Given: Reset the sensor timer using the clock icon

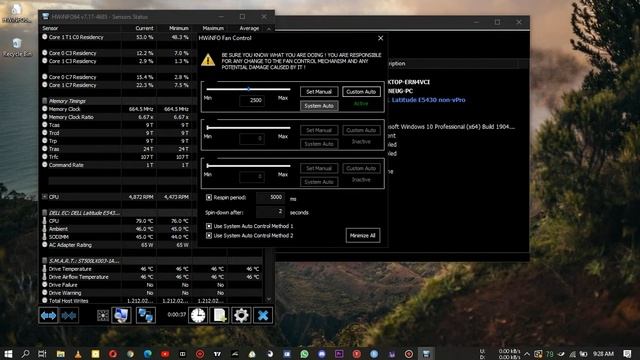Looking at the screenshot, I should click(x=198, y=316).
